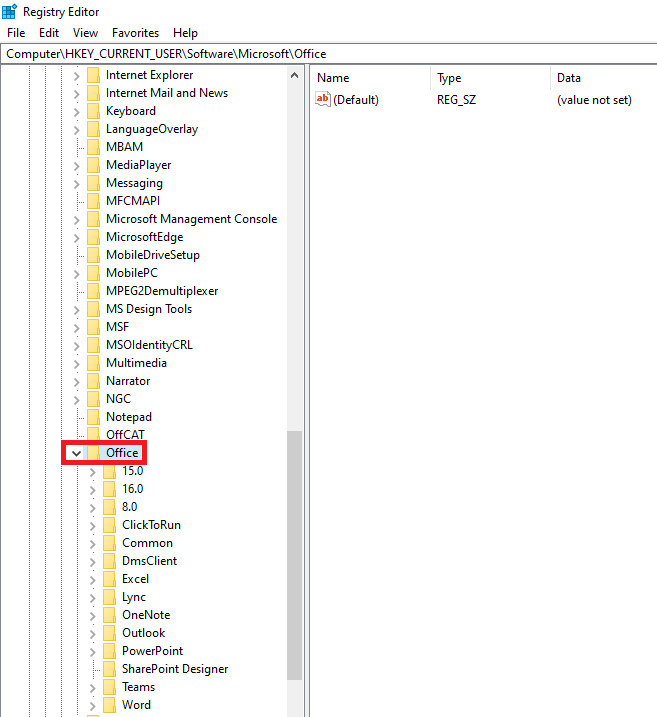Select the 16.0 folder icon
Viewport: 657px width, 717px height.
pos(109,489)
